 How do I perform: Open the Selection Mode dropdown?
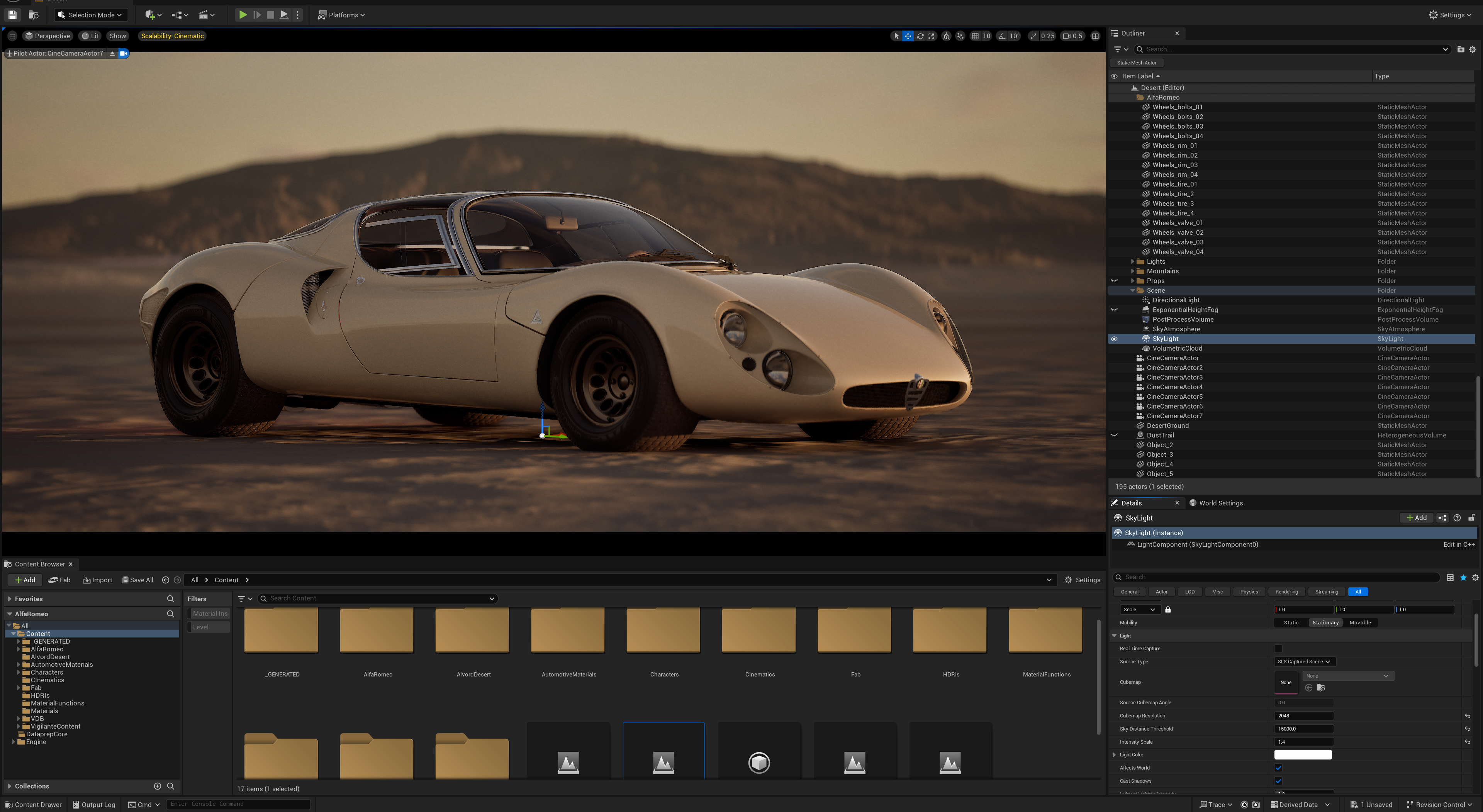point(91,15)
